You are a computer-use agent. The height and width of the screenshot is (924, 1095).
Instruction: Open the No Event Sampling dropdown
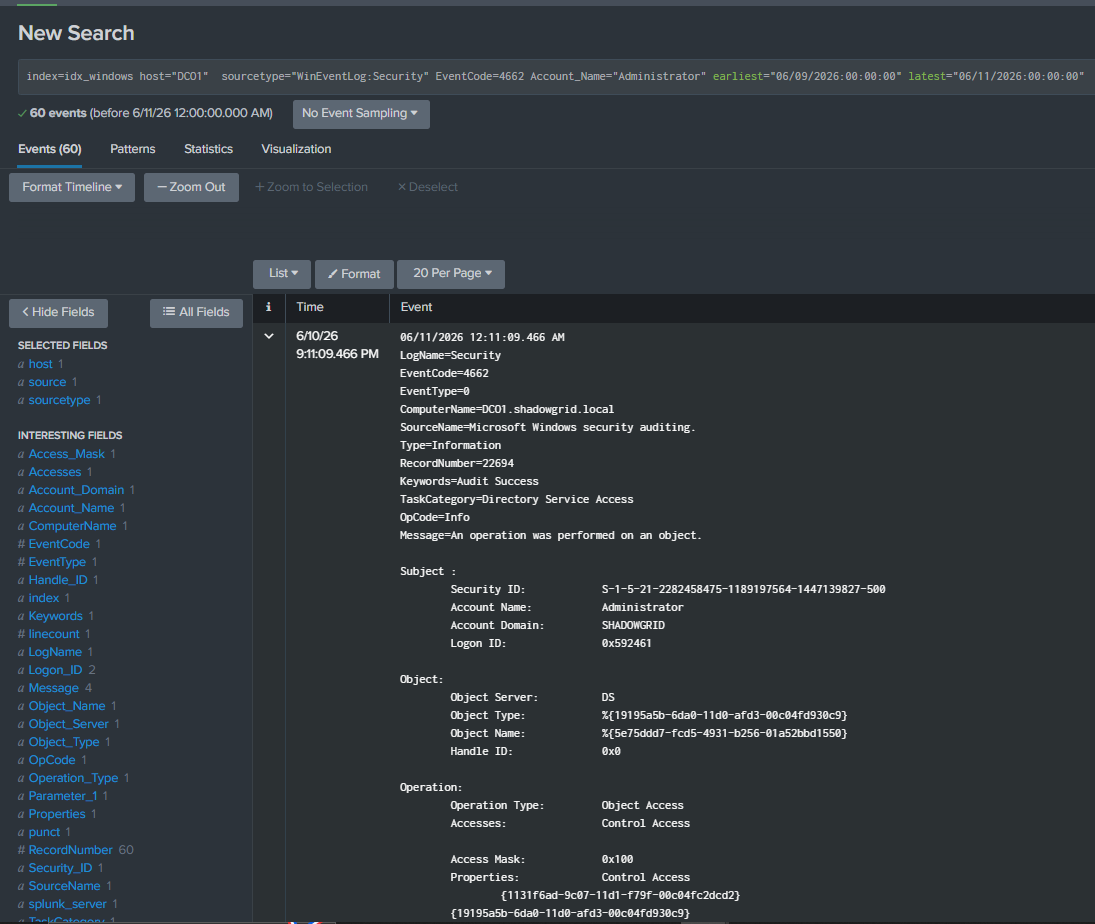tap(361, 114)
